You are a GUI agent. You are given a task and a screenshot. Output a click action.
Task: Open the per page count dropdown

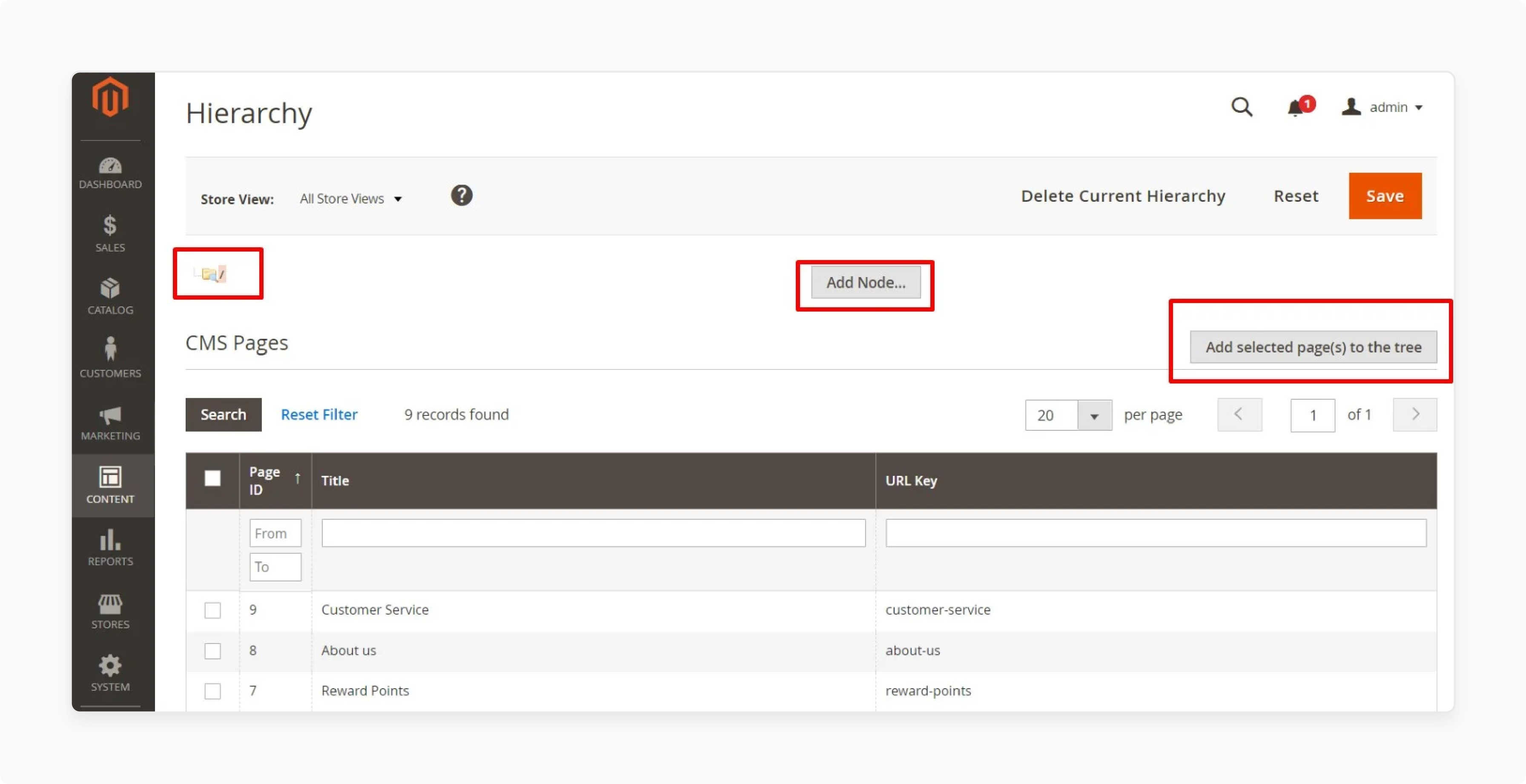coord(1068,415)
